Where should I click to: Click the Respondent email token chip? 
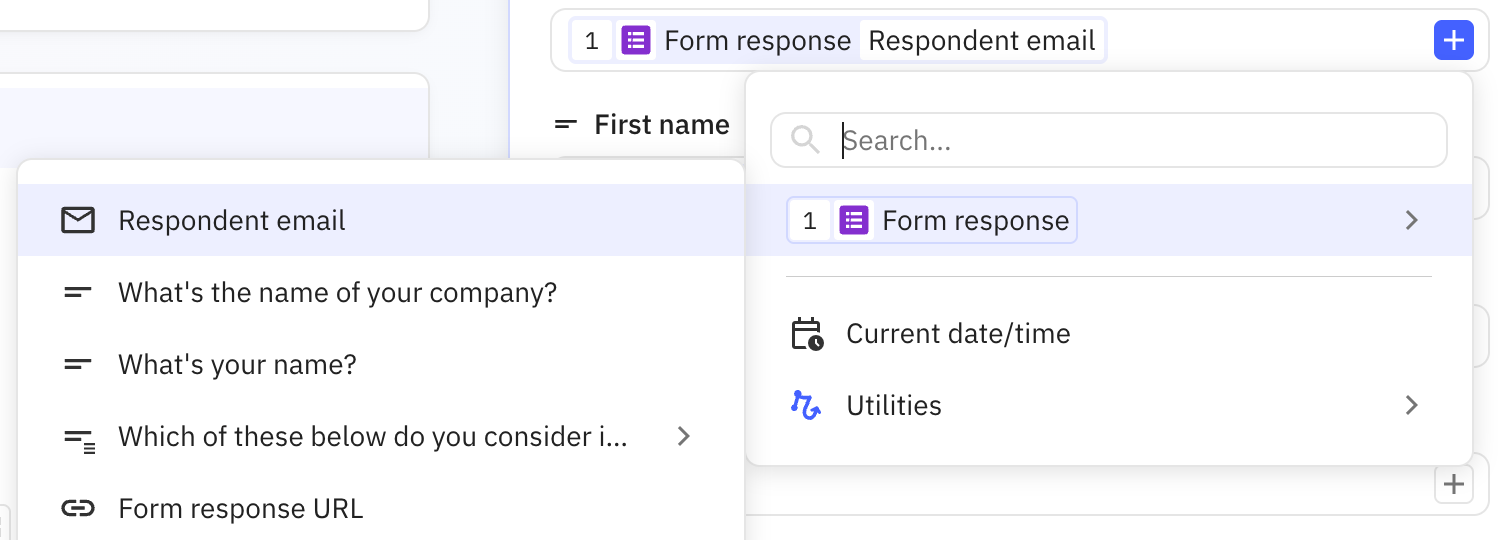[981, 41]
